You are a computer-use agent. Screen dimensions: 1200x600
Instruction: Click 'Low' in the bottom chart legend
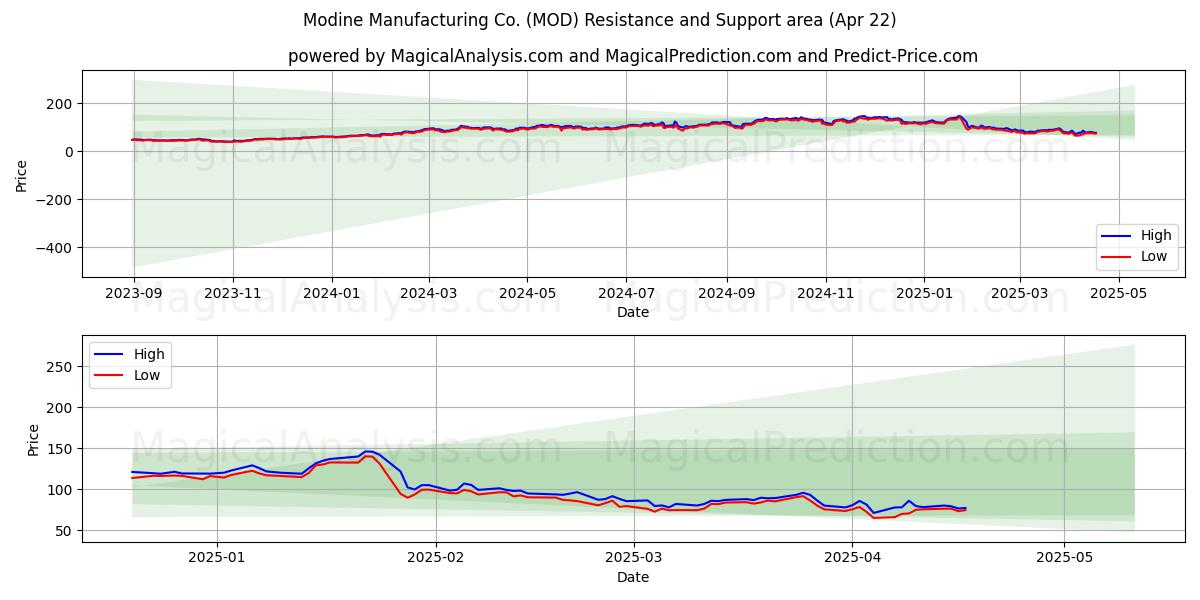(x=148, y=376)
